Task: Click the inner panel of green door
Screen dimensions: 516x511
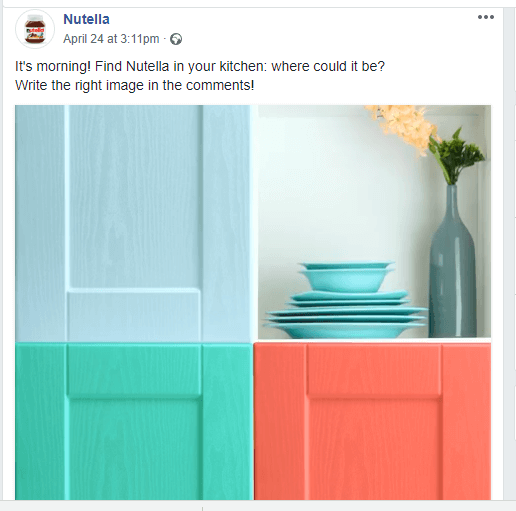Action: click(x=135, y=447)
